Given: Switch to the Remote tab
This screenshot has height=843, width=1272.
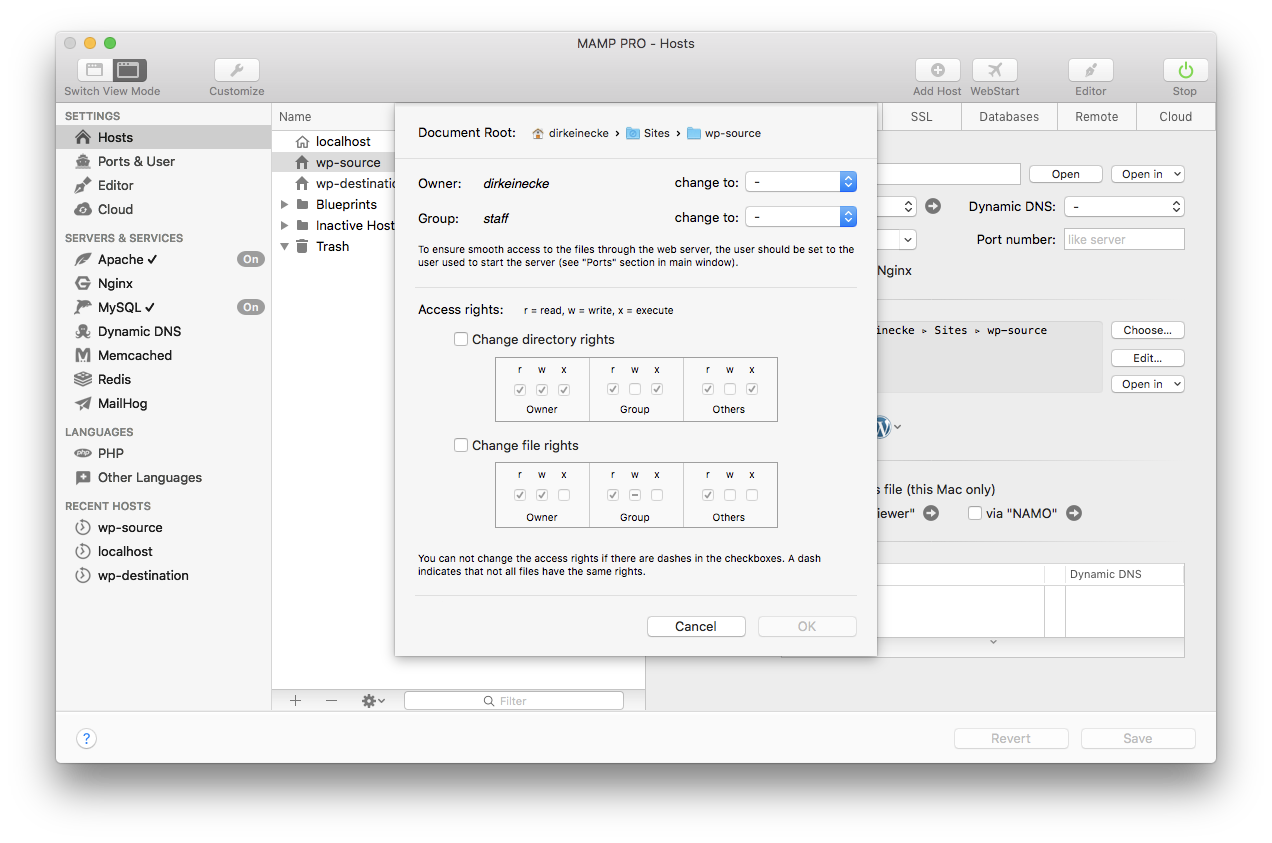Looking at the screenshot, I should click(x=1097, y=116).
